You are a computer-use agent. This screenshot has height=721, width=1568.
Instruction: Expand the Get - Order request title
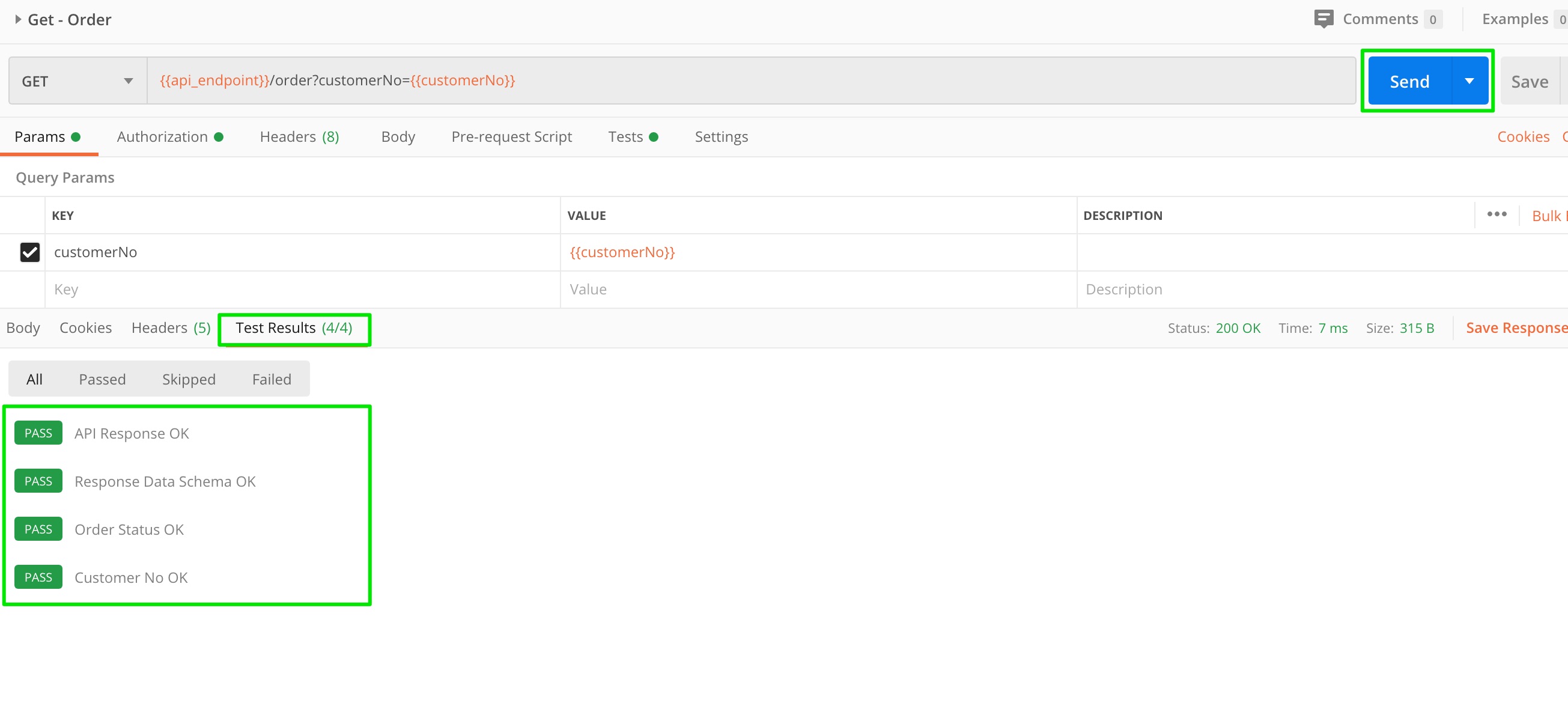pyautogui.click(x=18, y=19)
